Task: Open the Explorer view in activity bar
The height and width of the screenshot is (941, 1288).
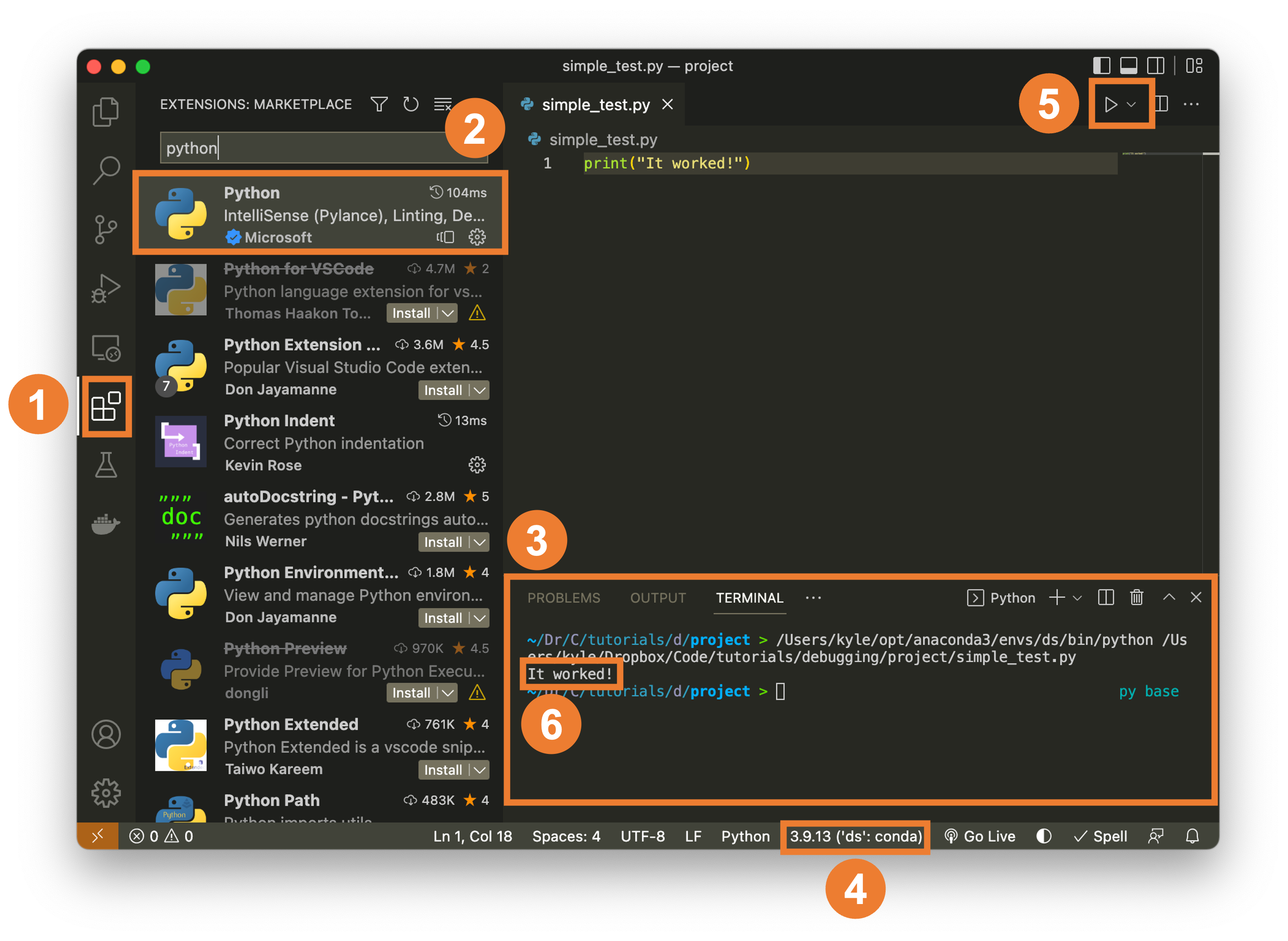Action: (106, 111)
